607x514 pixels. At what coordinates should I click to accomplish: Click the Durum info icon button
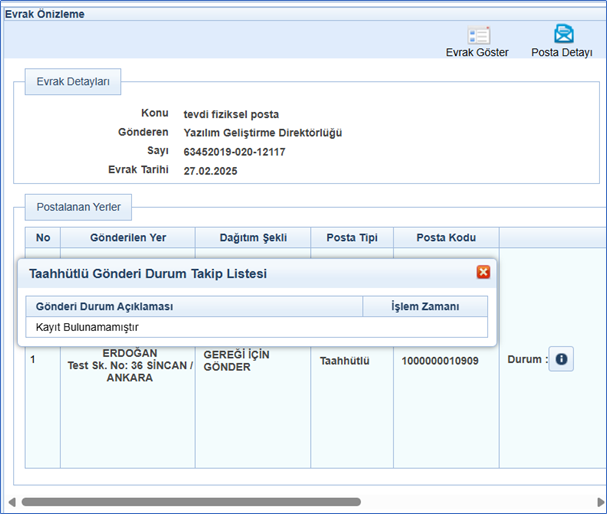(x=561, y=359)
